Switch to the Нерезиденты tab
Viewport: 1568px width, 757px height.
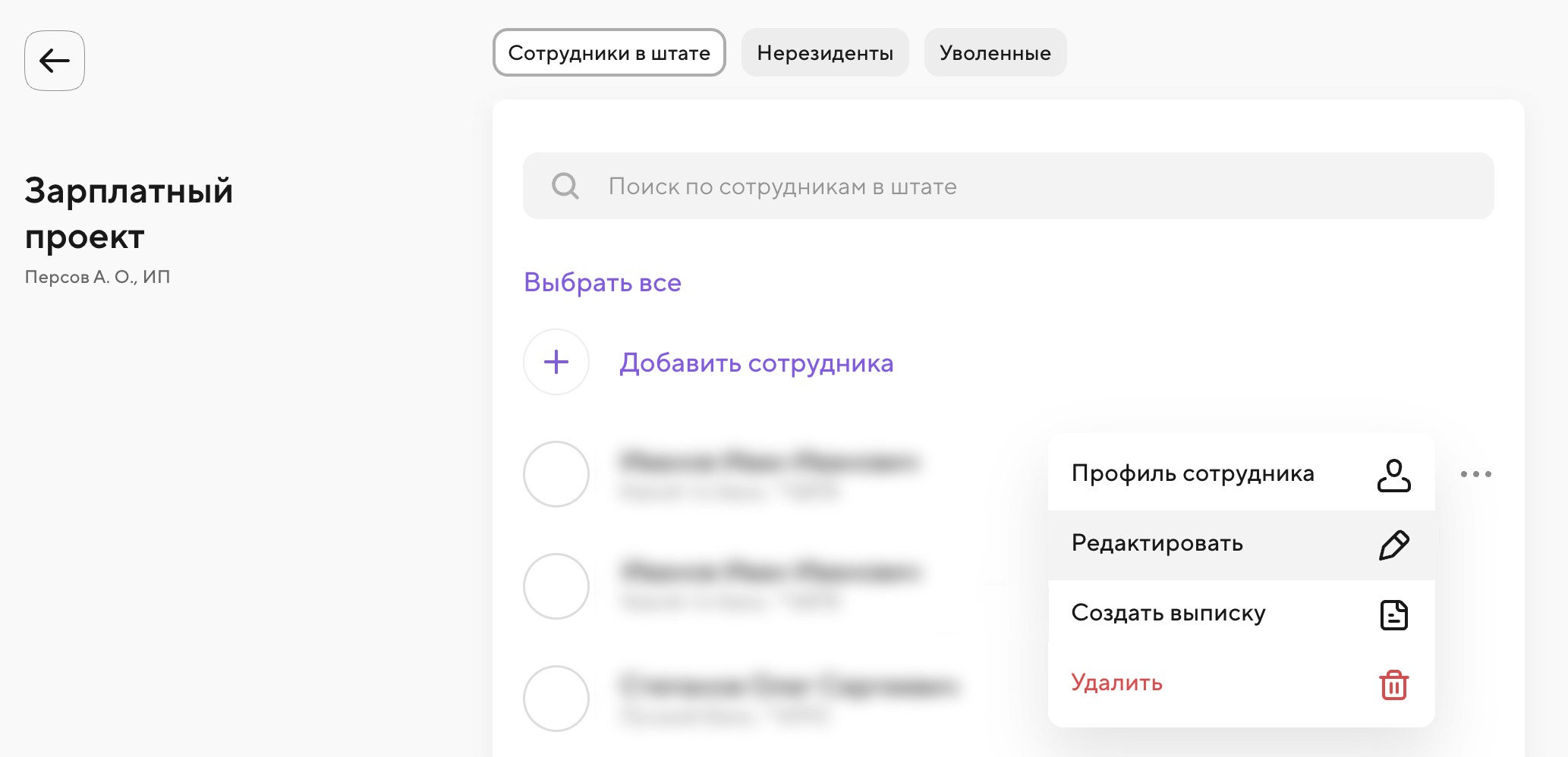825,53
